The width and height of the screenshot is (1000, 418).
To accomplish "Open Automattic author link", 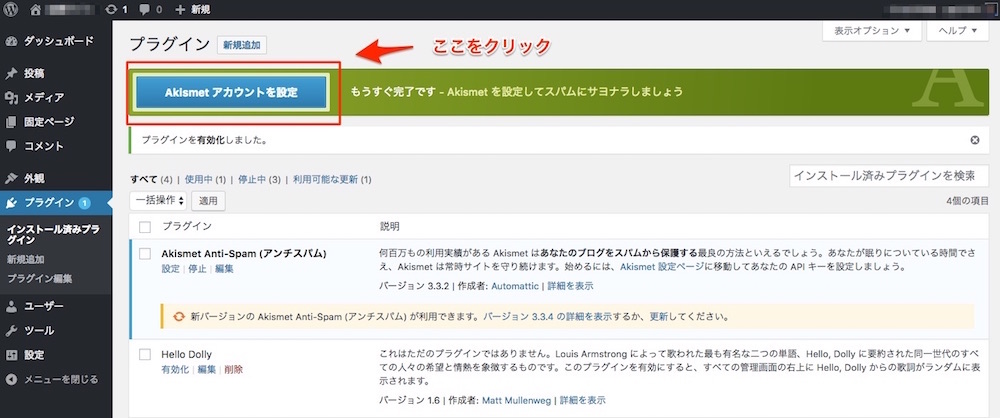I will point(515,287).
